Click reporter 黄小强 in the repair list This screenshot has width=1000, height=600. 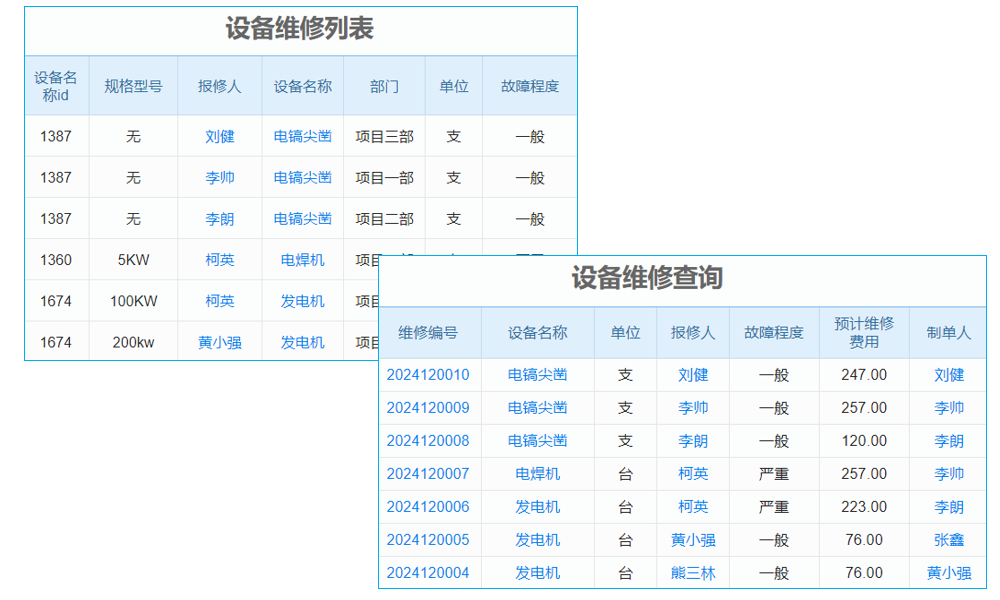point(219,341)
